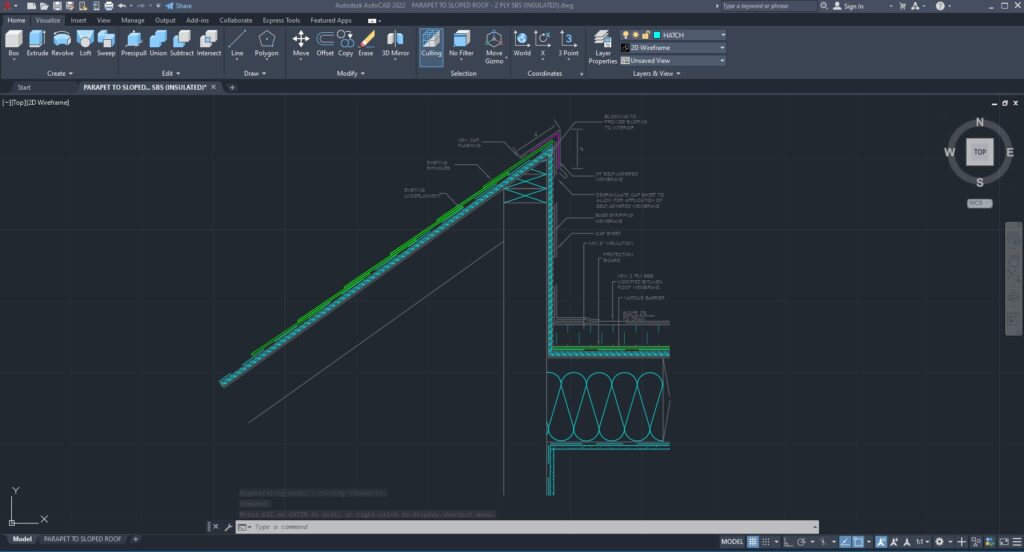Switch to the Insert ribbon tab
1024x552 pixels.
click(78, 20)
